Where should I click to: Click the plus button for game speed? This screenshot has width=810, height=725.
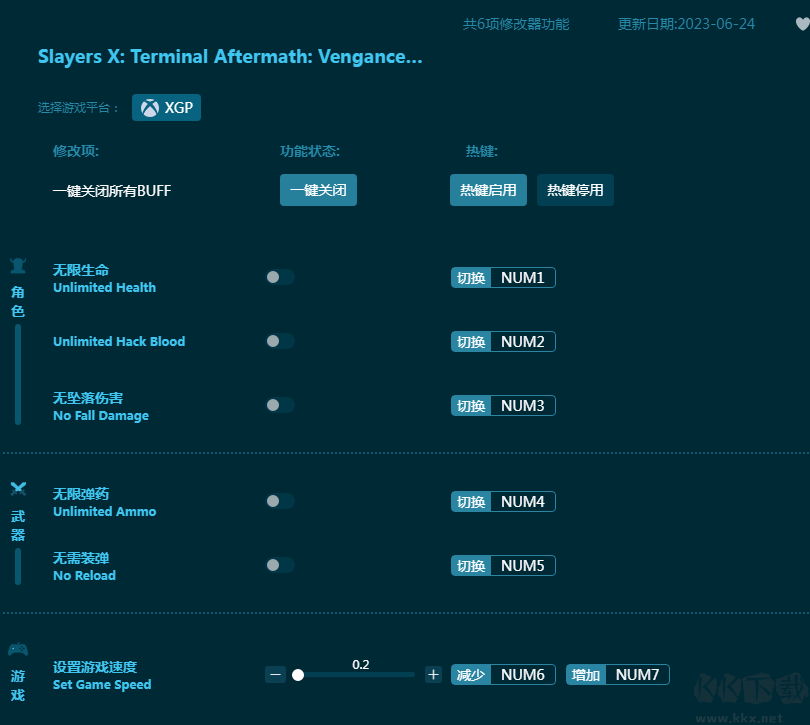point(433,674)
